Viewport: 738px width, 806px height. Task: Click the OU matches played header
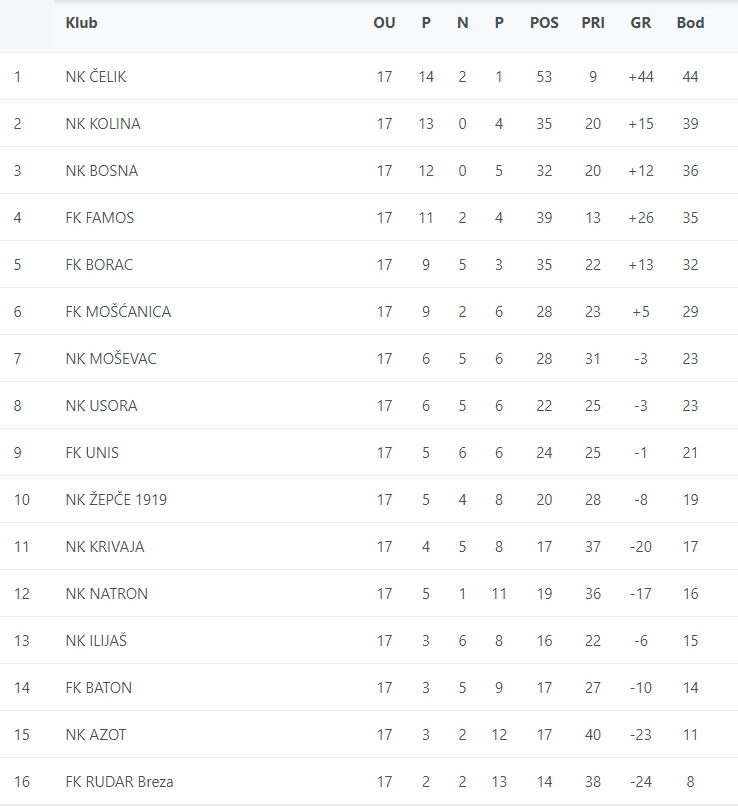(x=384, y=23)
